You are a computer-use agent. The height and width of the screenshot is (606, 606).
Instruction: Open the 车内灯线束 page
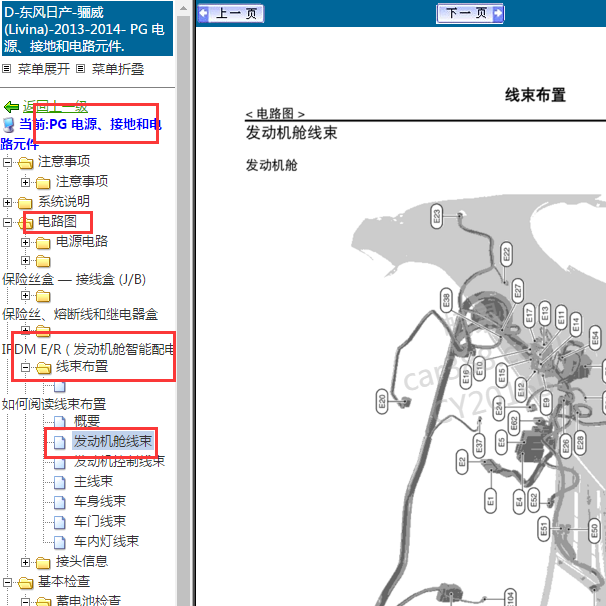click(x=106, y=541)
